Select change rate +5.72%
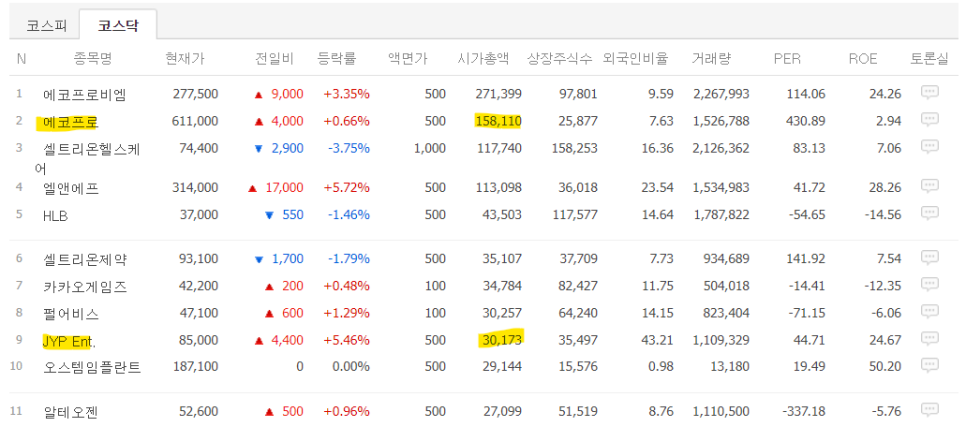 point(347,187)
